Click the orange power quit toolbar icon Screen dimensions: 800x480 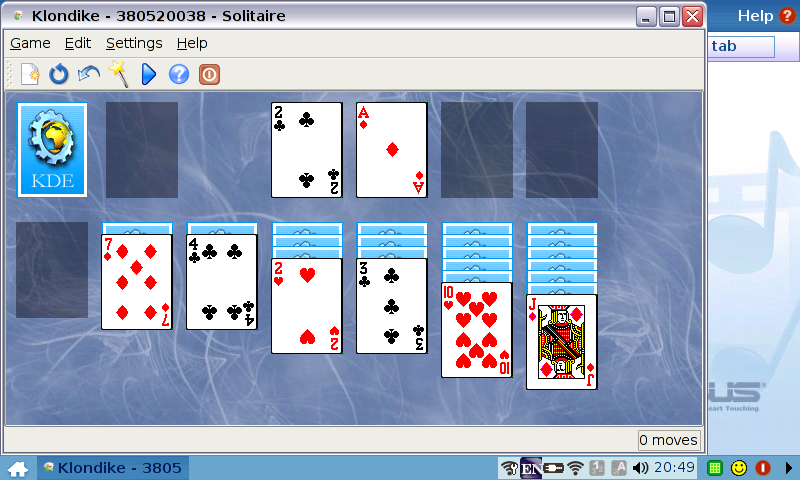209,74
